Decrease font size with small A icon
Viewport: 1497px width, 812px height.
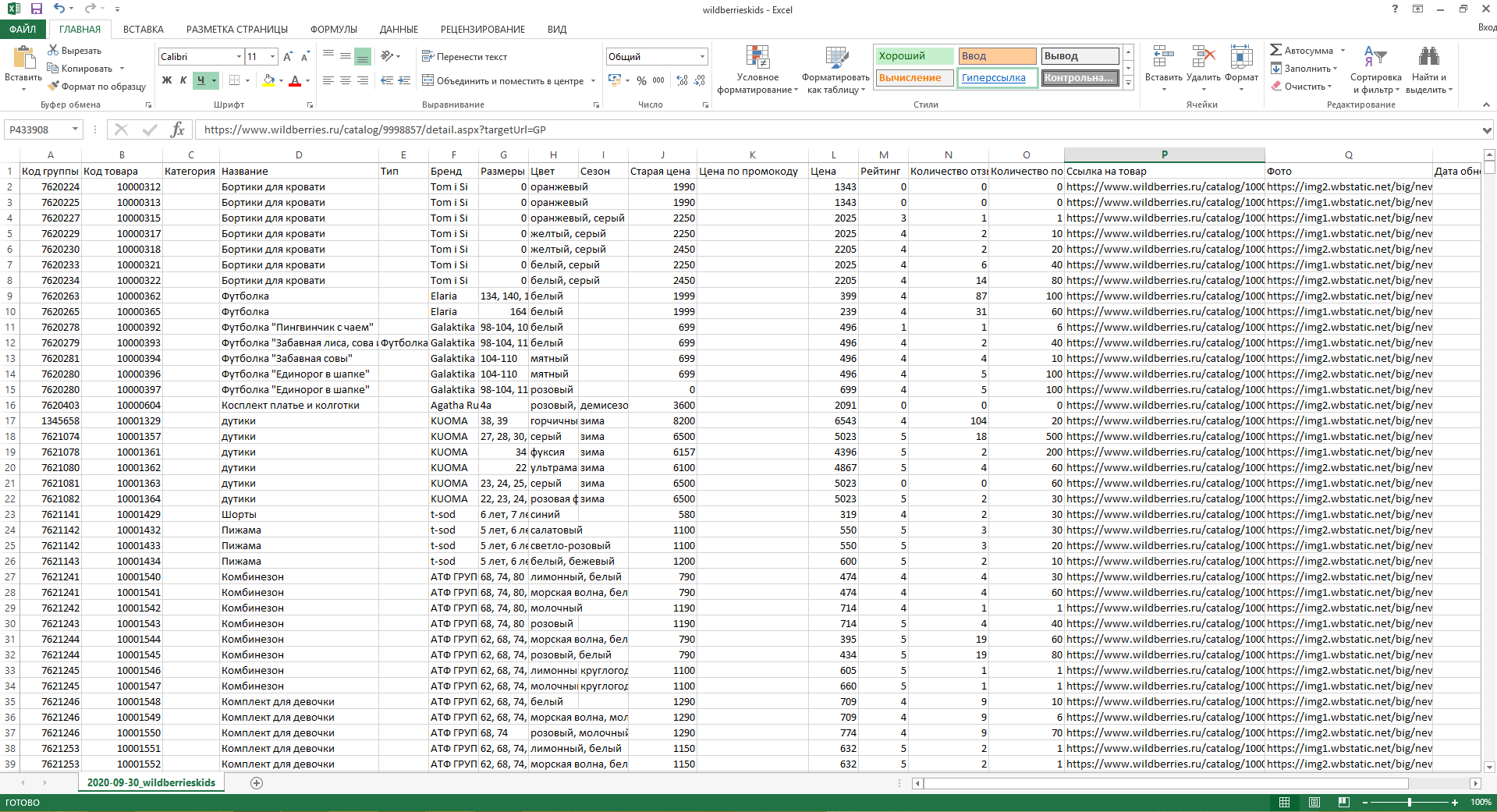coord(305,57)
